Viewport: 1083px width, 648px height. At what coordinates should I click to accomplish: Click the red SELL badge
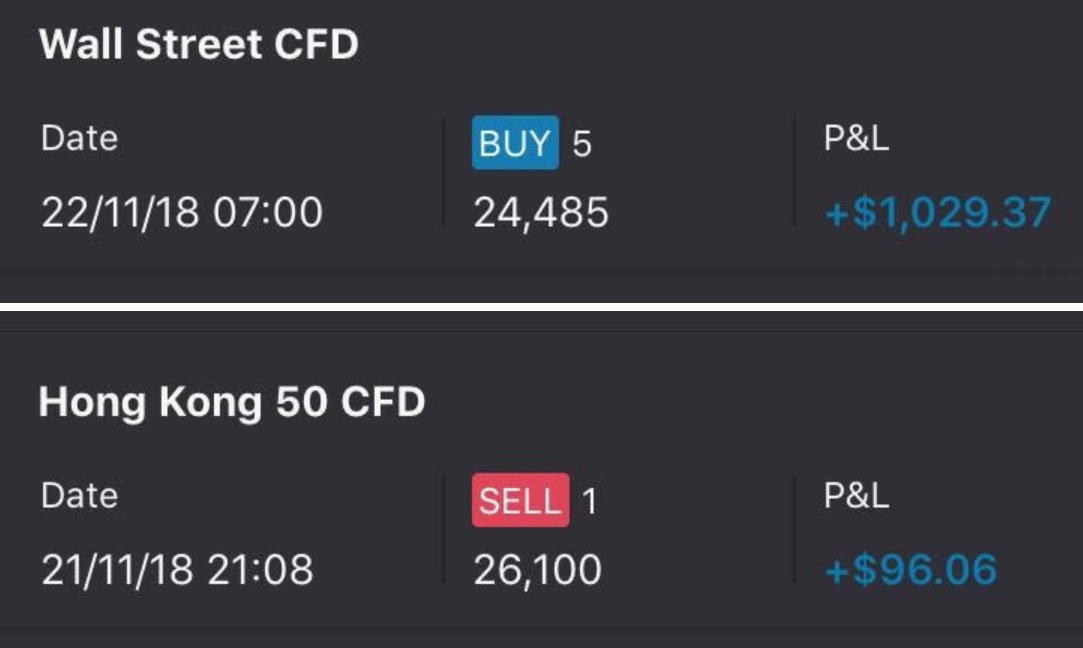(520, 500)
